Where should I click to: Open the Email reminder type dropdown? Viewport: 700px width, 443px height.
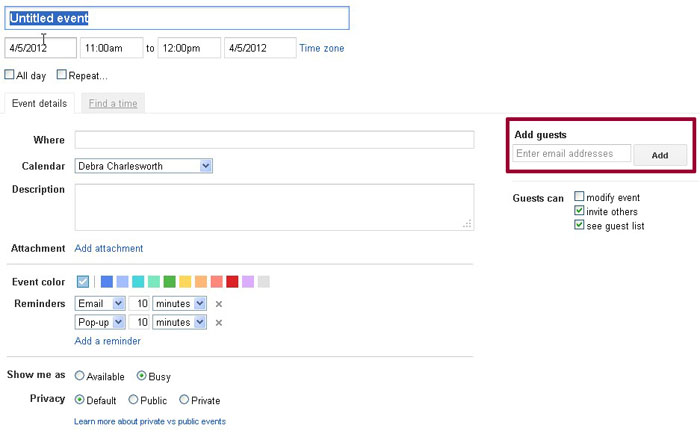[x=100, y=304]
